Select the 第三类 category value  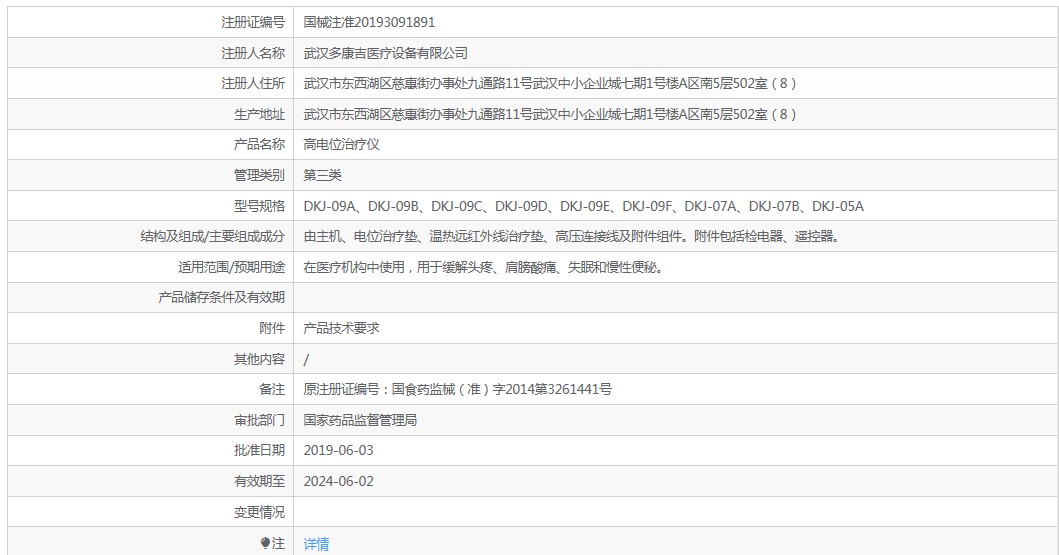[x=322, y=176]
